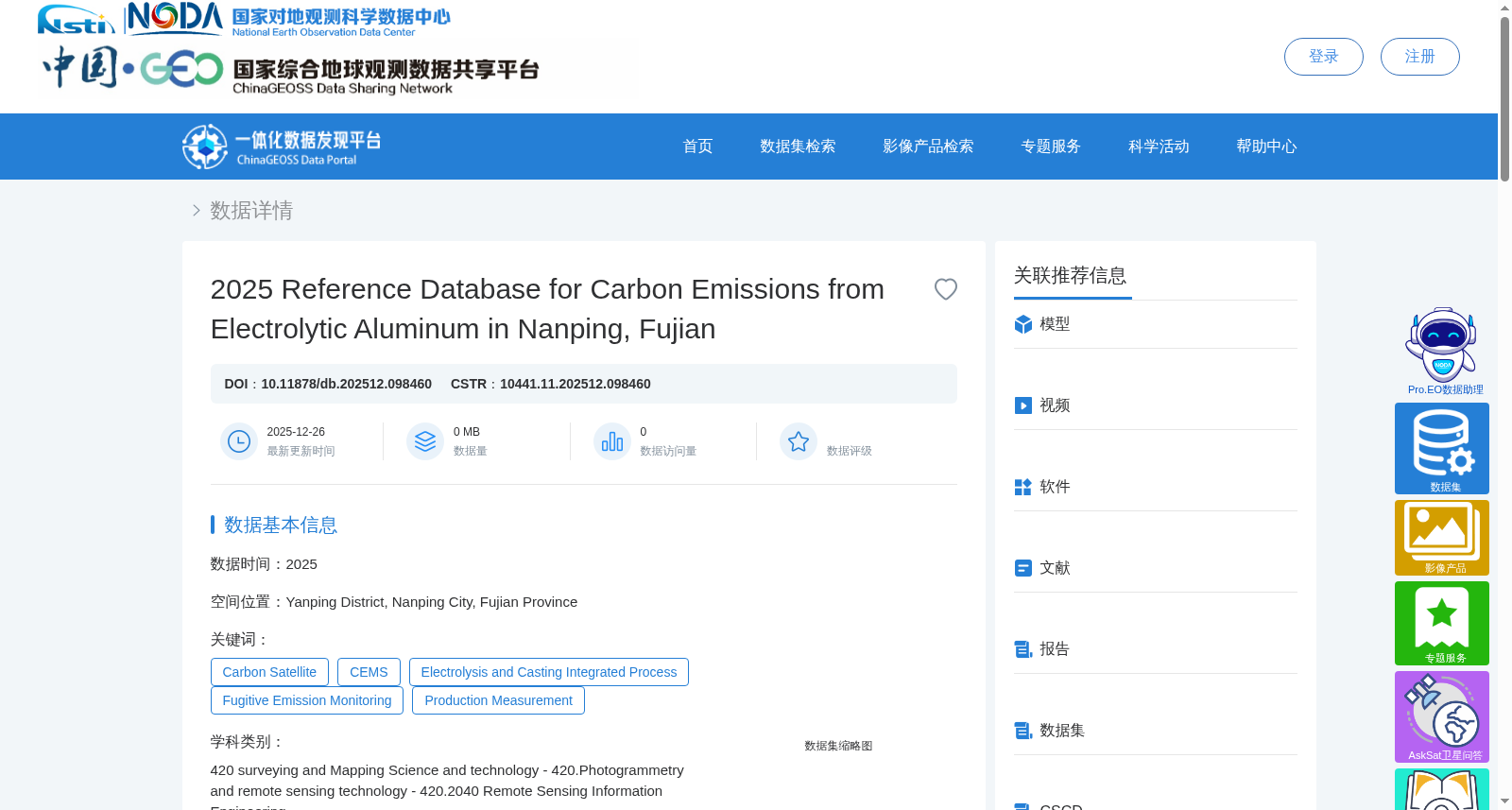Click the 2025-12-26 update date
Screen dimensions: 1512x810
click(296, 432)
